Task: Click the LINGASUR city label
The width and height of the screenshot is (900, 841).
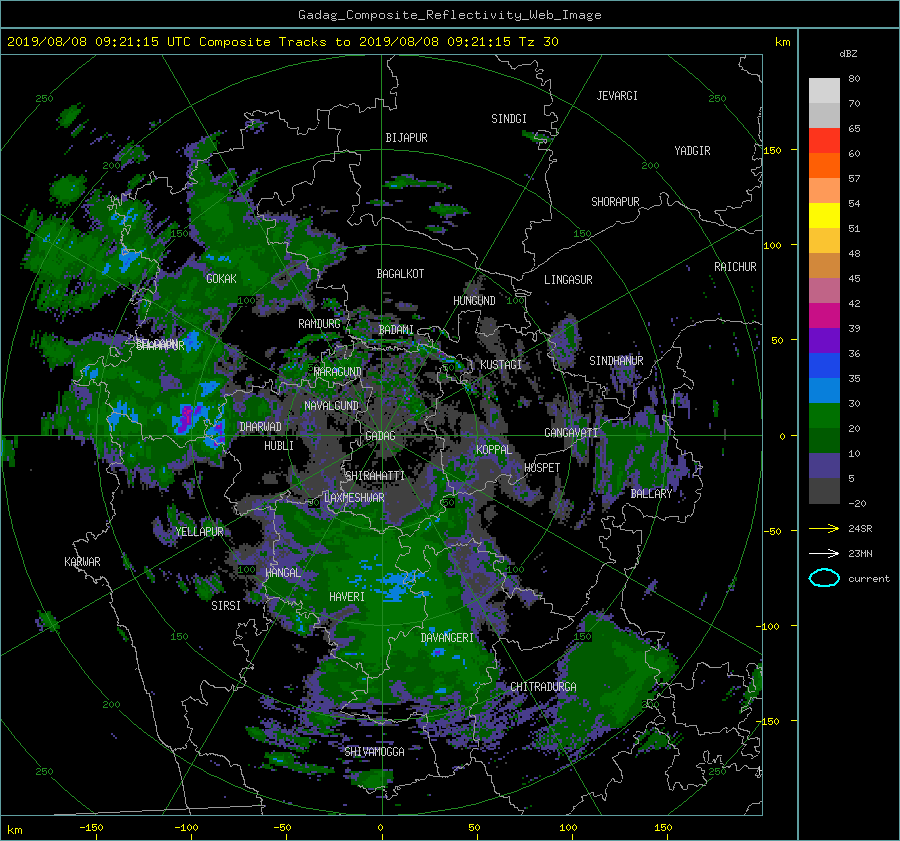Action: tap(568, 280)
